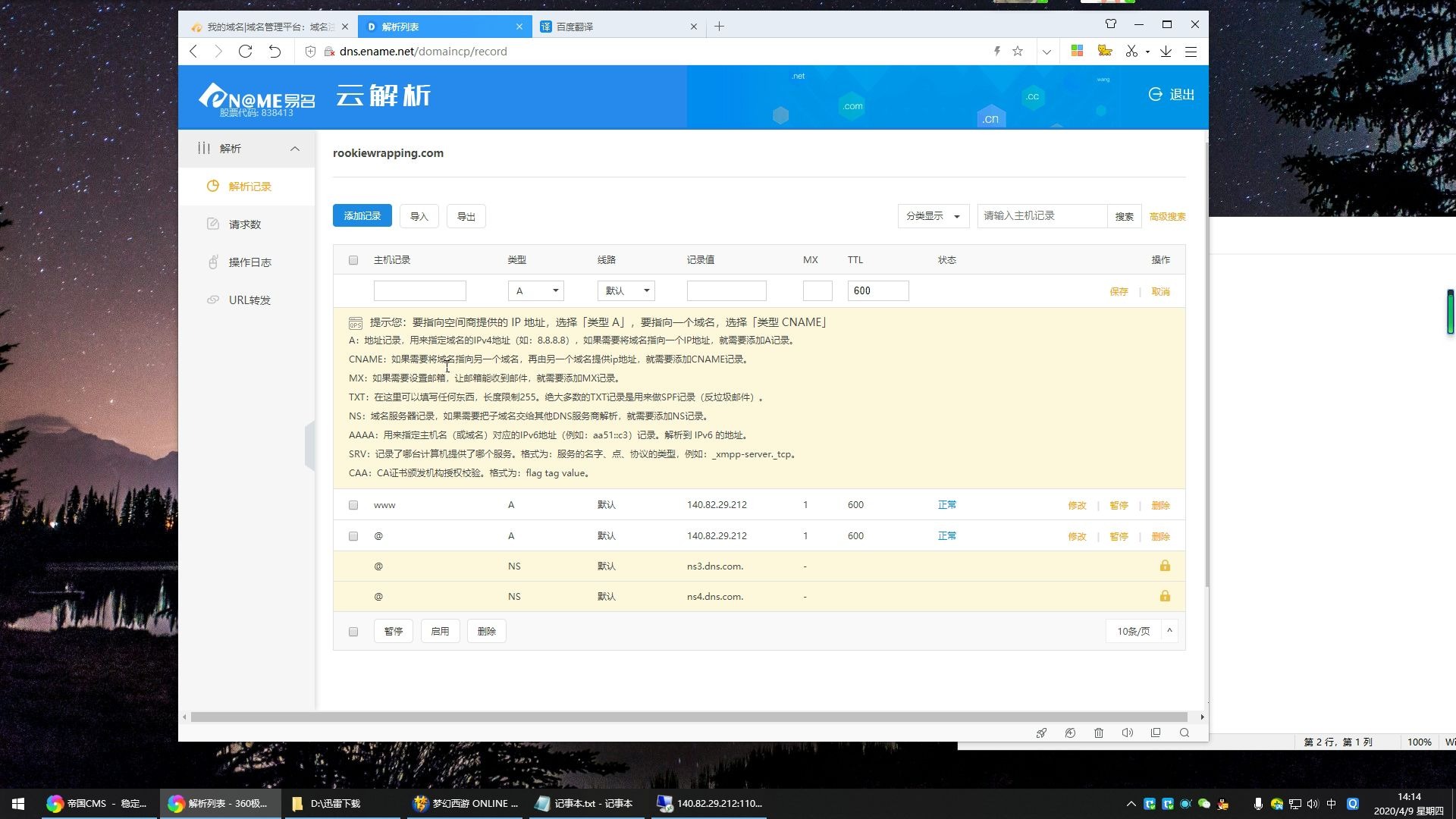Select URL转发 link icon in sidebar
Viewport: 1456px width, 819px height.
click(x=213, y=300)
